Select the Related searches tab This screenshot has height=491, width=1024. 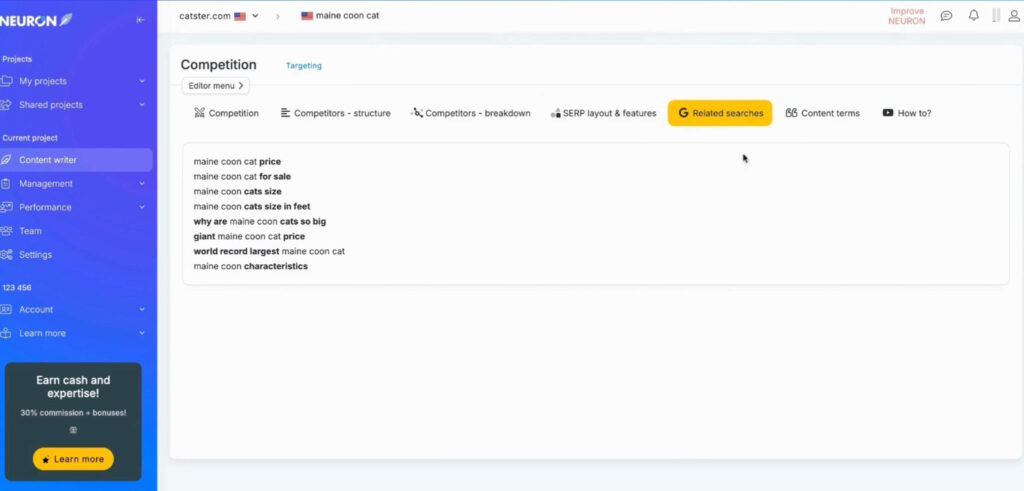point(720,113)
